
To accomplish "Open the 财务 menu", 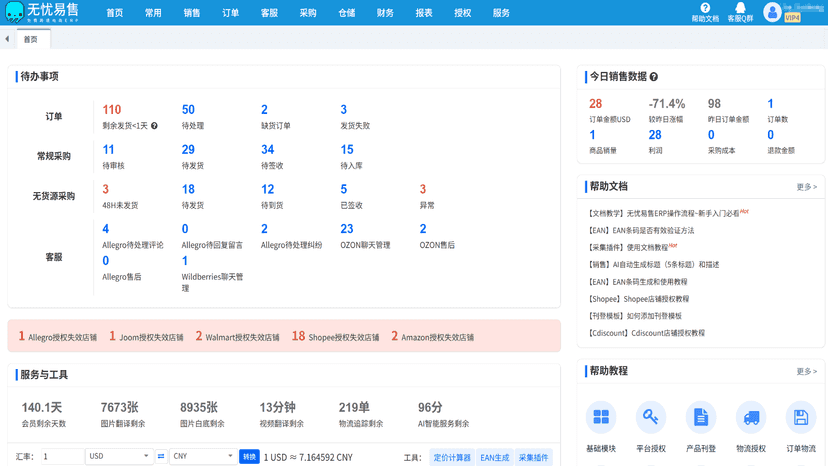I will coord(385,13).
